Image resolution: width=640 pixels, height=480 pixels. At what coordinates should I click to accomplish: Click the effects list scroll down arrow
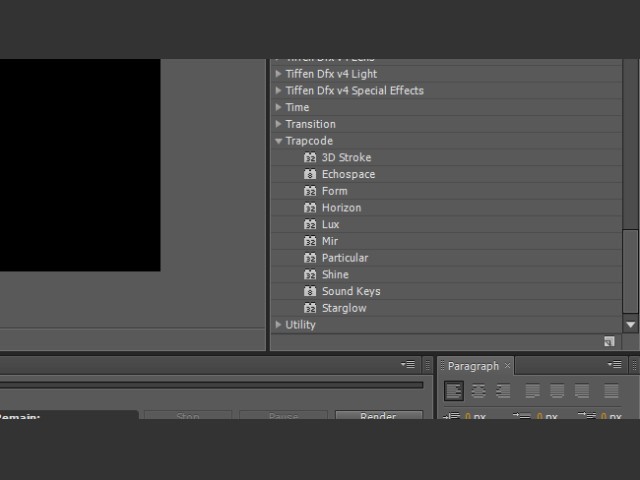(631, 325)
